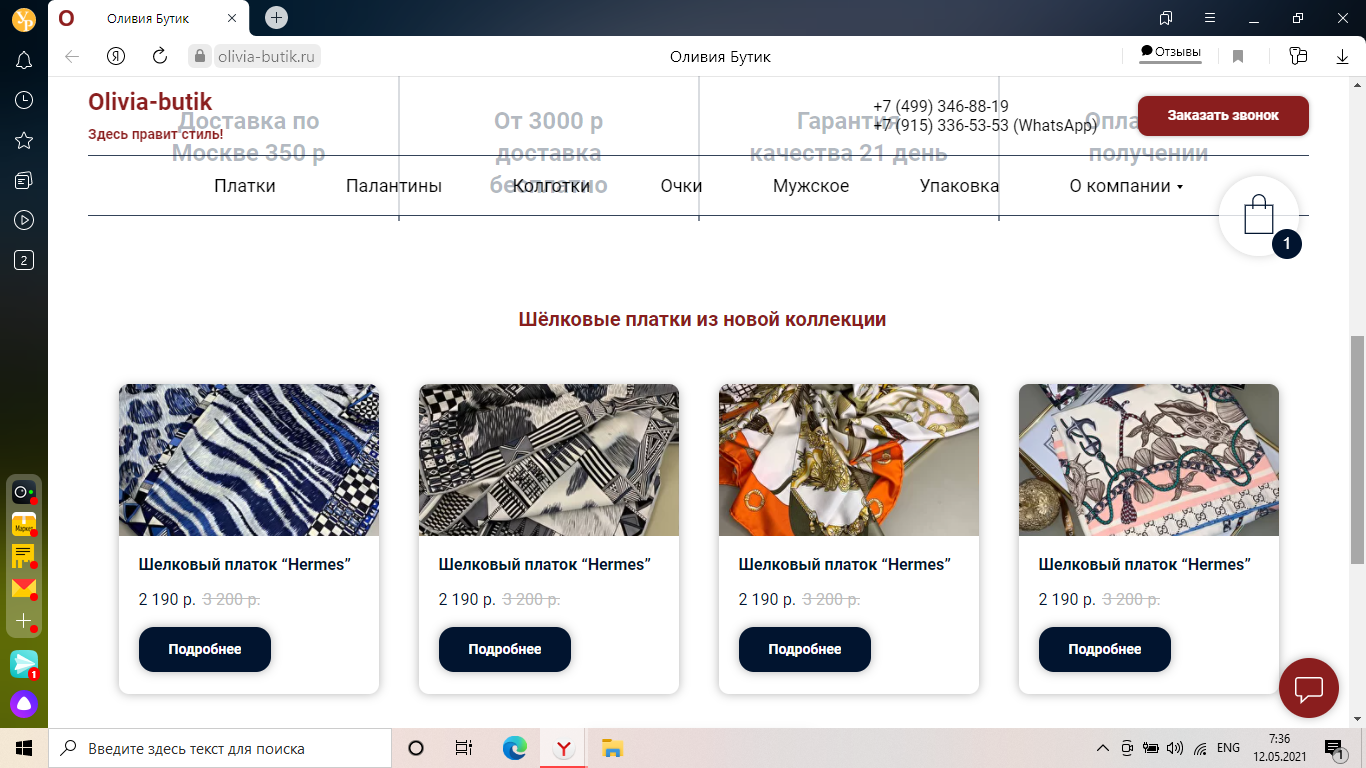The image size is (1366, 768).
Task: Click the 'Olivia-butik' logo link
Action: click(x=150, y=102)
